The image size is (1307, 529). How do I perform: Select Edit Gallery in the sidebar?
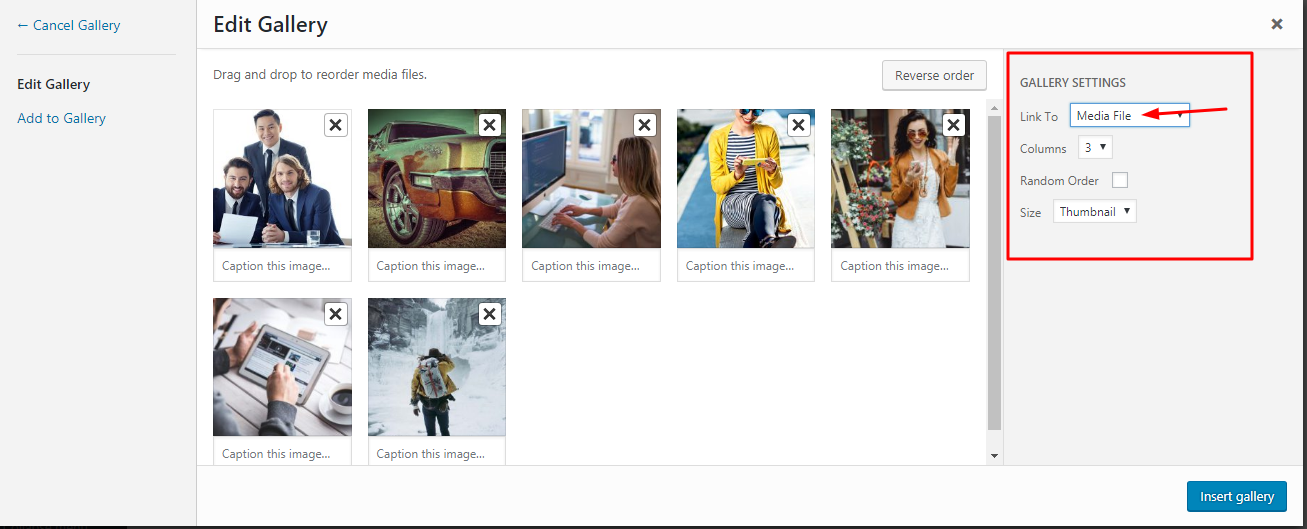click(x=53, y=85)
